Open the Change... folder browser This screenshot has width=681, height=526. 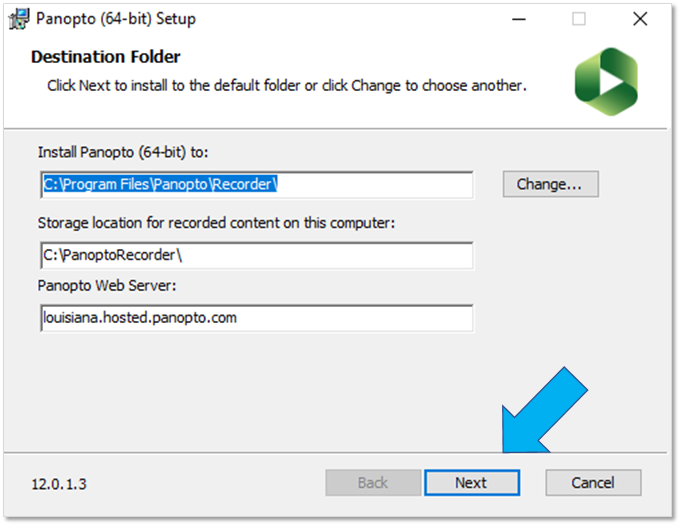click(x=551, y=184)
